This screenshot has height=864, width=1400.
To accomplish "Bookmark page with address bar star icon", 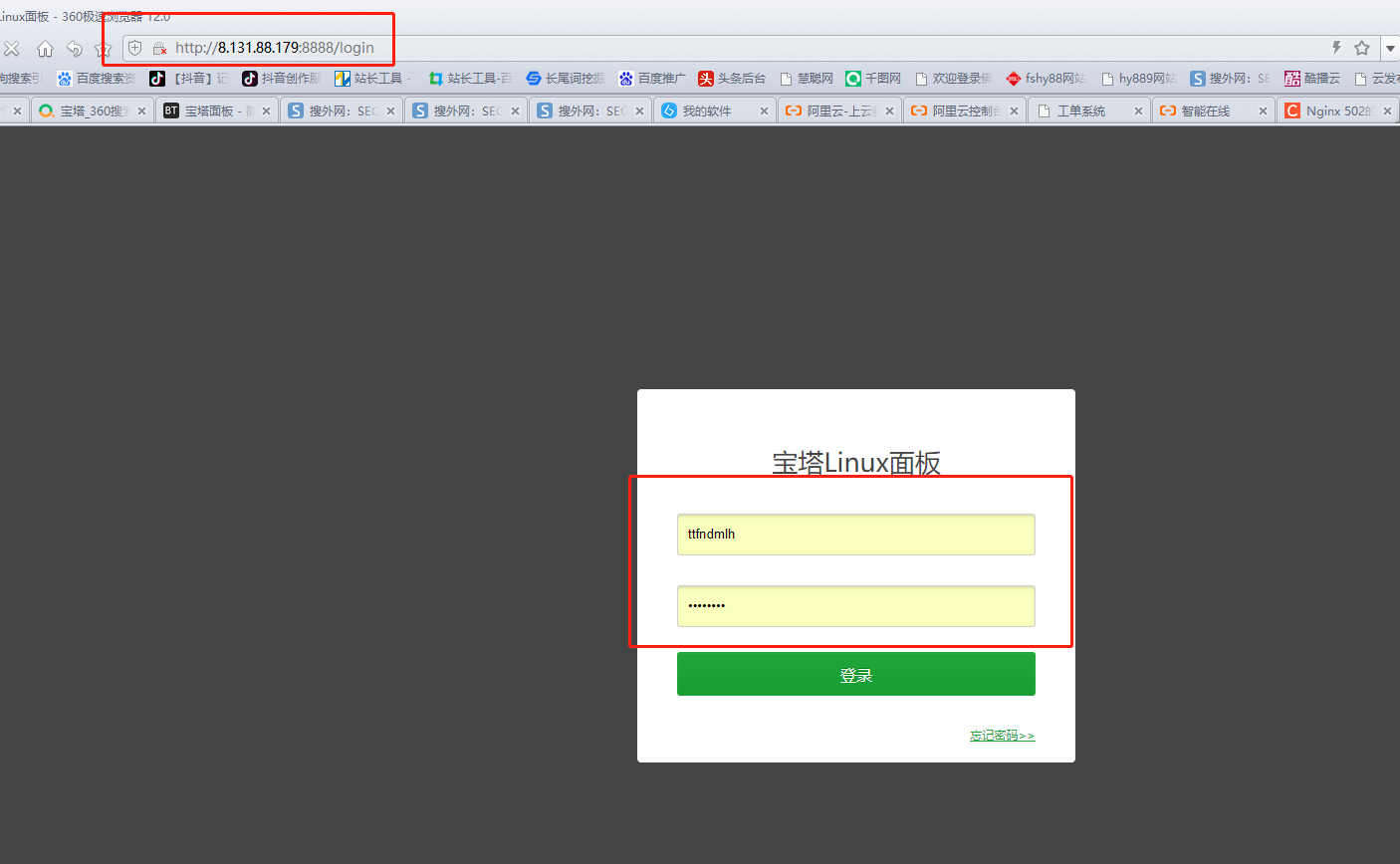I will [x=1362, y=48].
